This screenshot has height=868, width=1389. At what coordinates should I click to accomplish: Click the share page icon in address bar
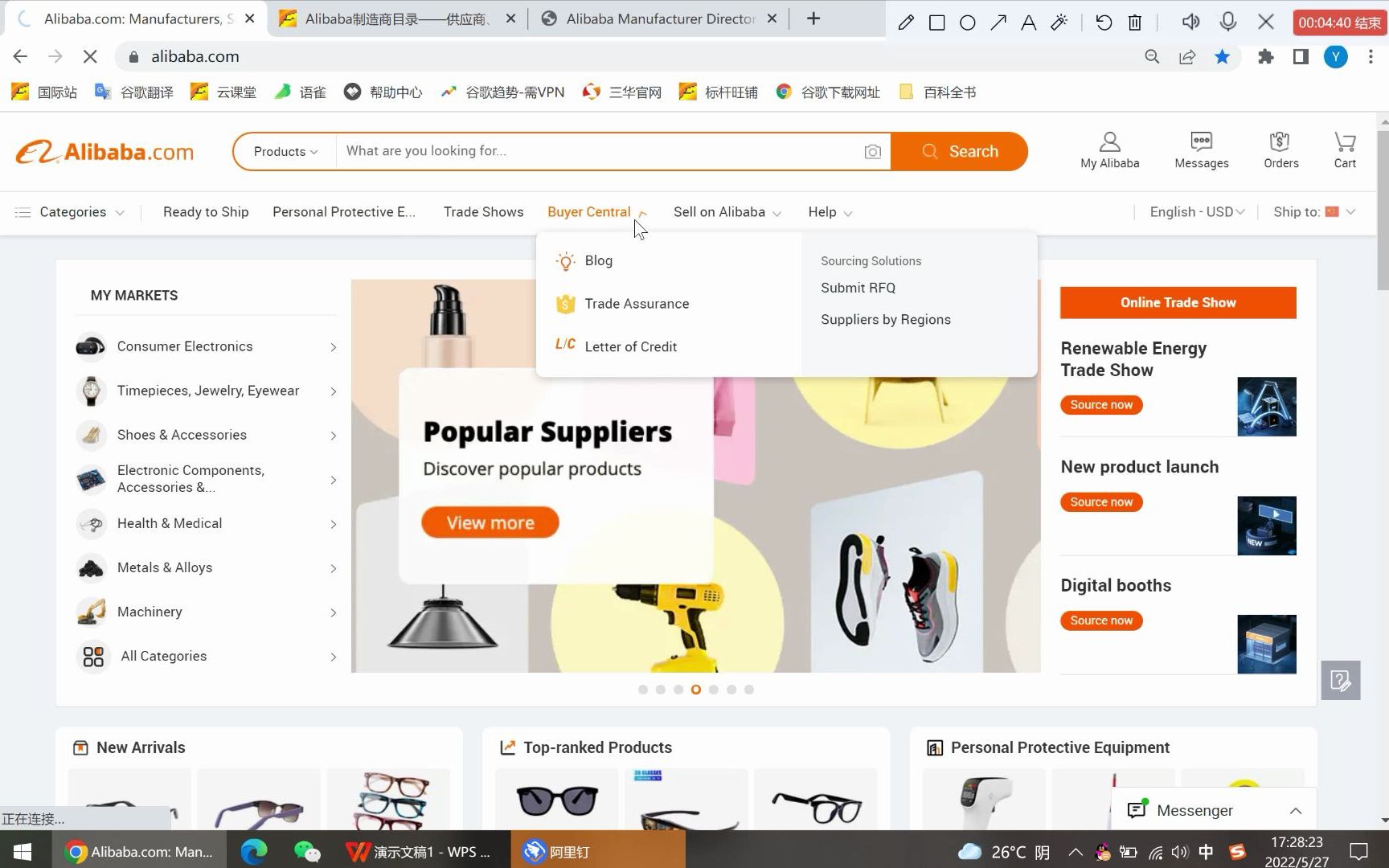[x=1186, y=56]
